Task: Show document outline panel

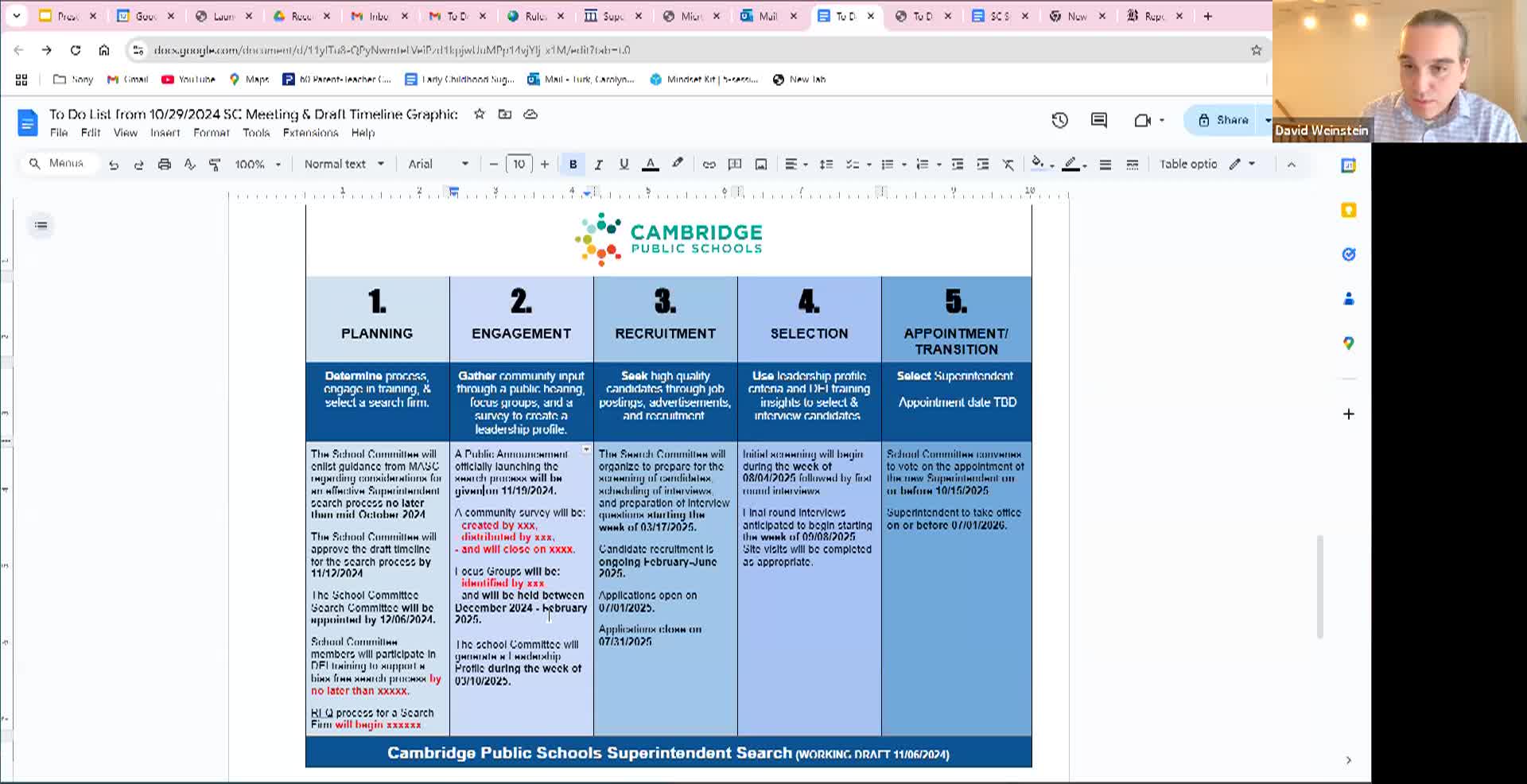Action: click(x=41, y=225)
